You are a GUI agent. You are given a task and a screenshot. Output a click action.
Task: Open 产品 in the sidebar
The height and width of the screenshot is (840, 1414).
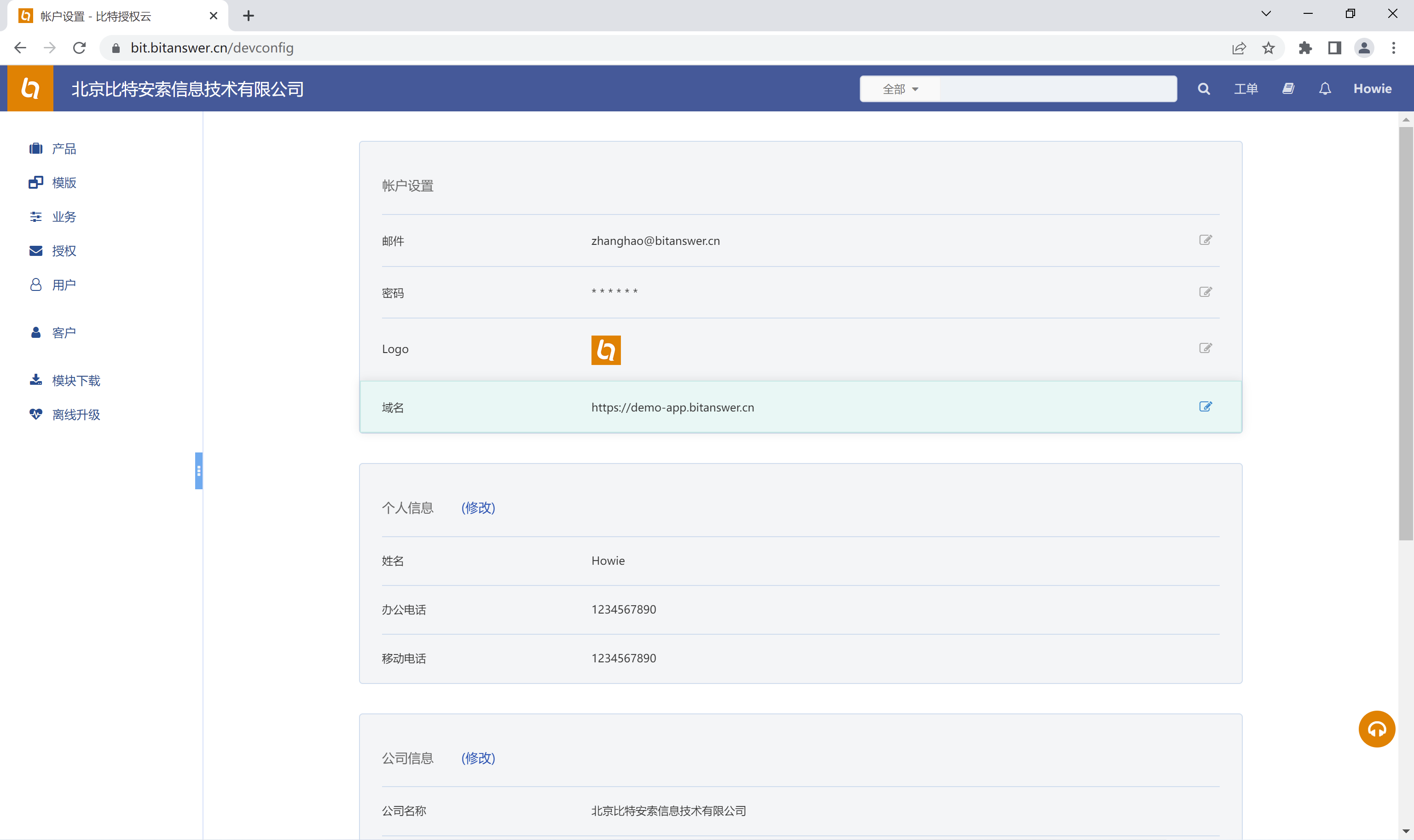[64, 149]
